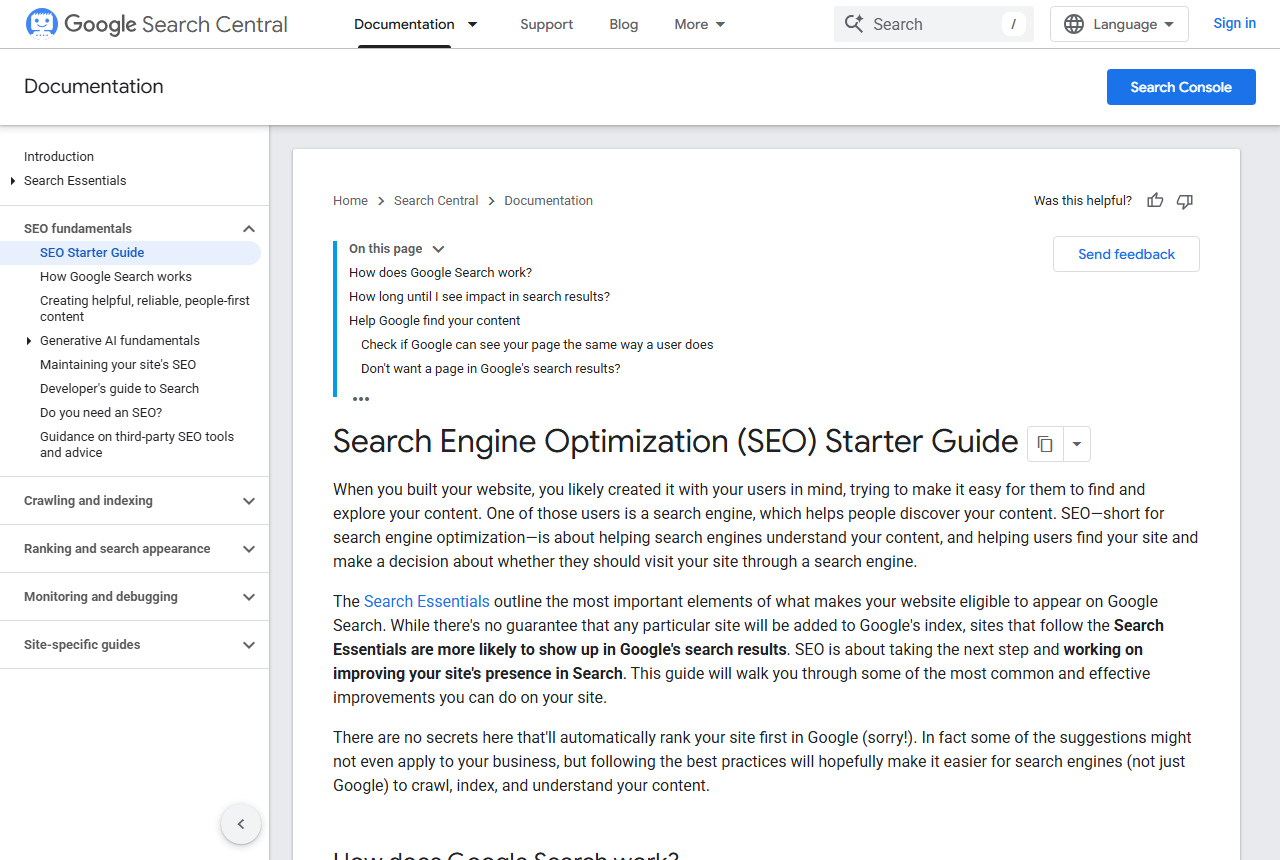Focus the Search input field

(934, 24)
